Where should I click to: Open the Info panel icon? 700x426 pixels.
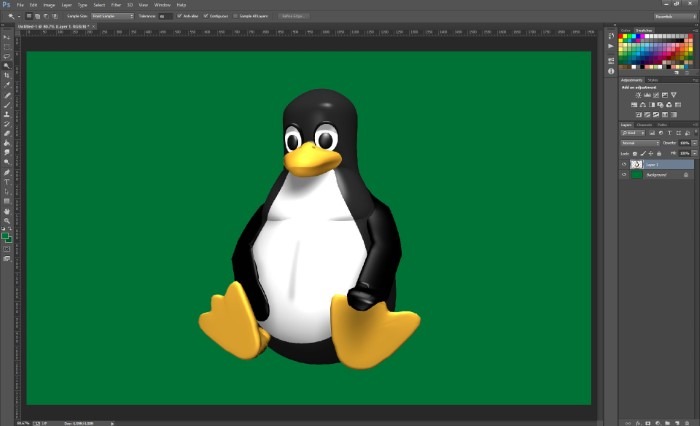pos(611,71)
